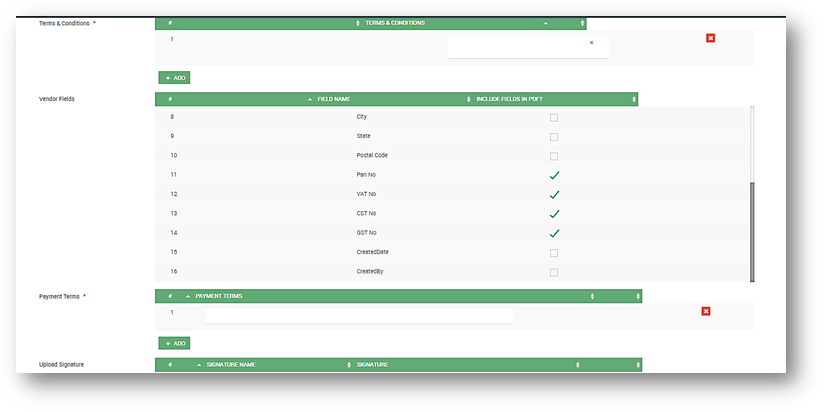Select the State field name
Viewport: 824px width, 412px height.
click(x=363, y=136)
